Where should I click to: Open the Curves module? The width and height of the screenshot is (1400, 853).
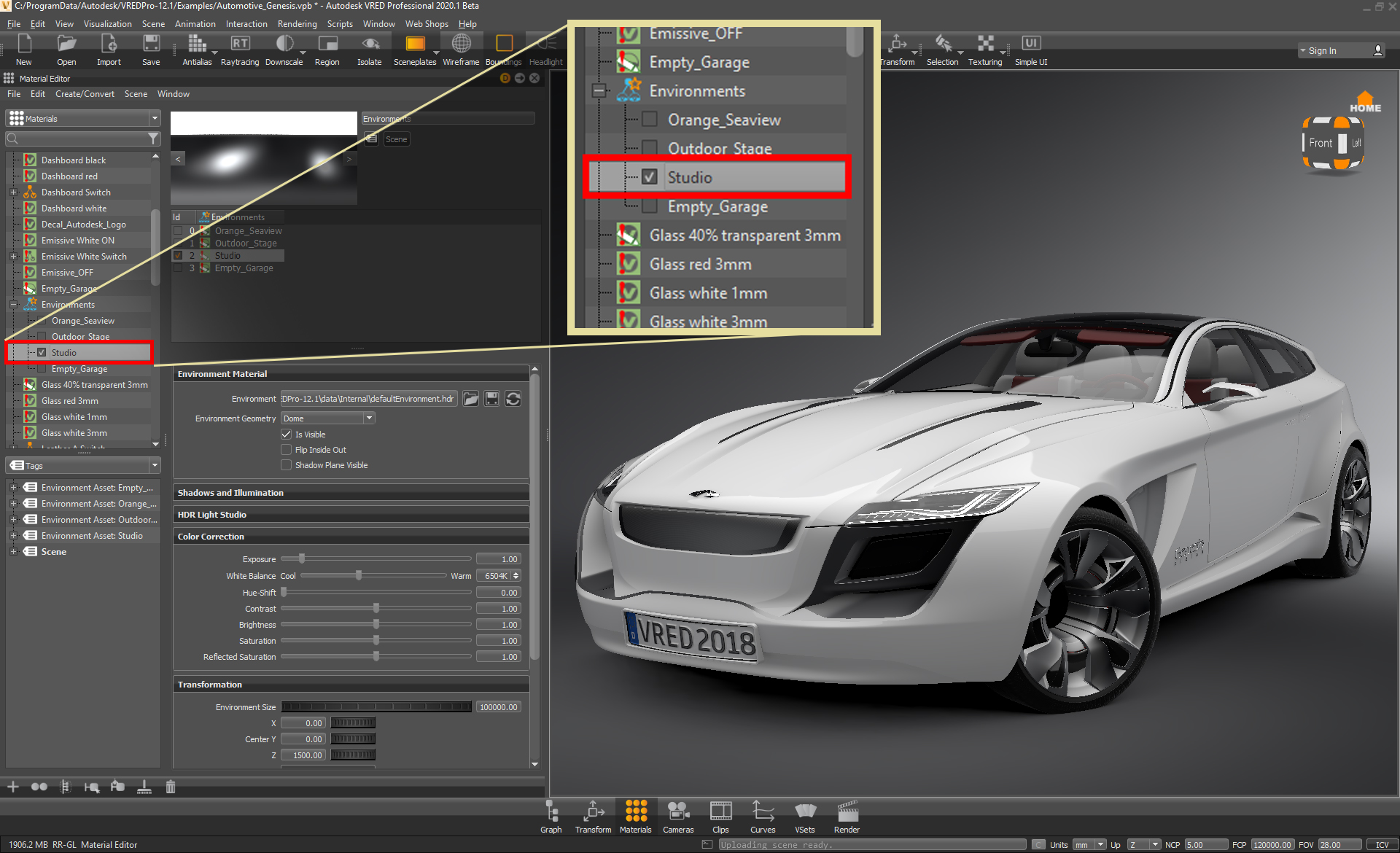pyautogui.click(x=763, y=817)
